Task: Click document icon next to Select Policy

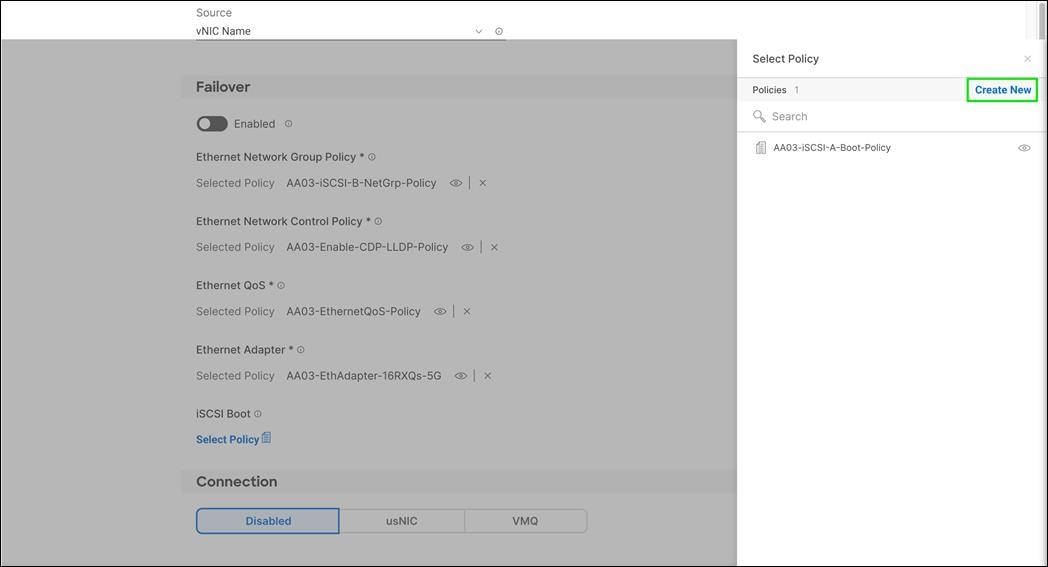Action: pyautogui.click(x=266, y=438)
